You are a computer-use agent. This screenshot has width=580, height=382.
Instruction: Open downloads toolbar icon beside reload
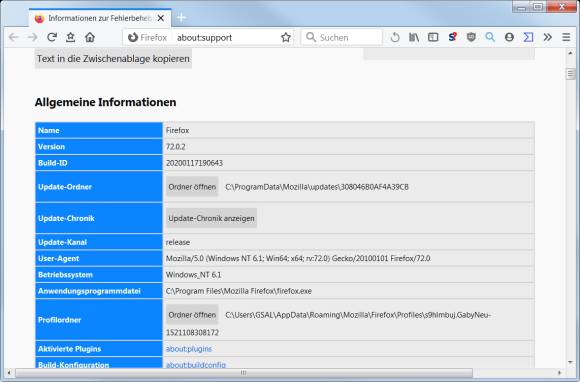(71, 37)
